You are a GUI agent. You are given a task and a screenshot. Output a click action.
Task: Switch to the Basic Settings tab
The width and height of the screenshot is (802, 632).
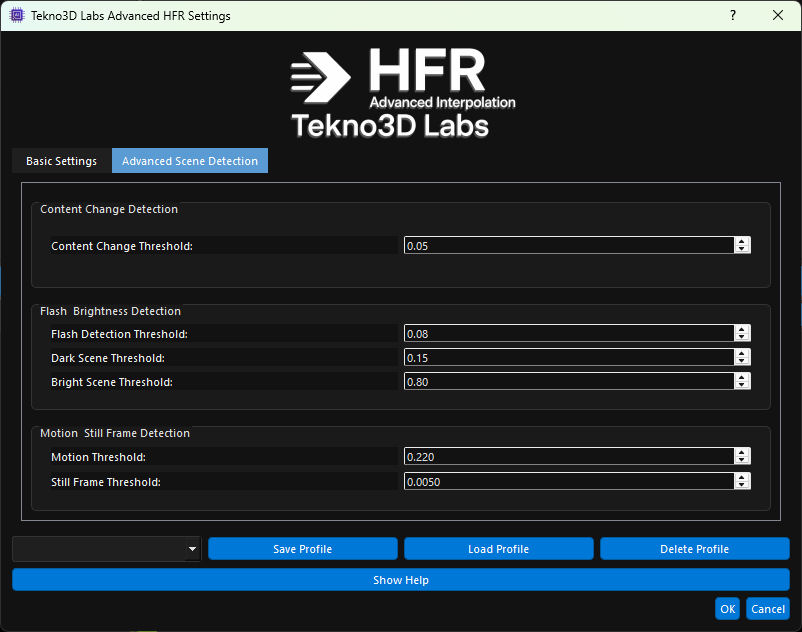(61, 161)
